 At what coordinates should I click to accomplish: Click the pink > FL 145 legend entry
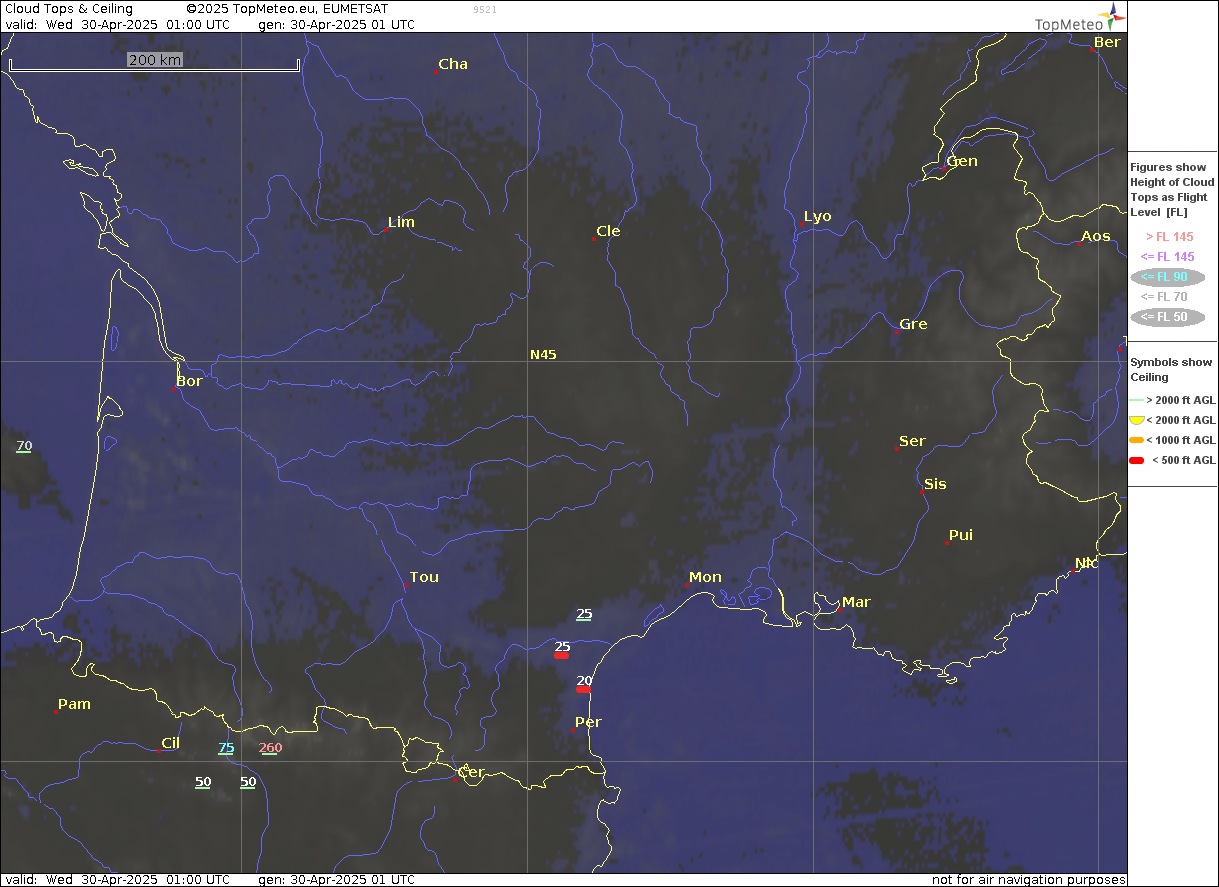[x=1169, y=237]
